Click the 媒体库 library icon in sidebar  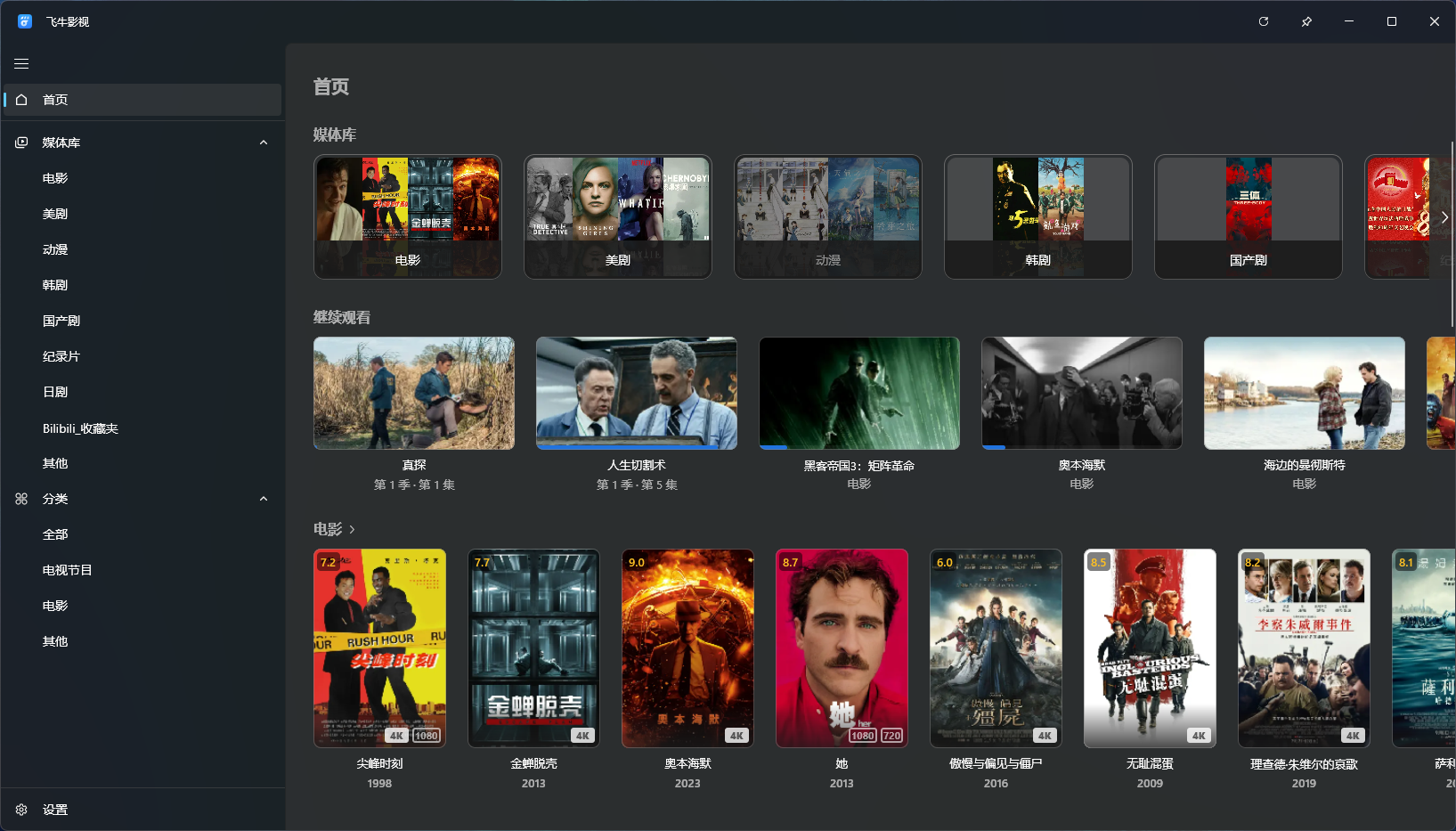coord(21,143)
